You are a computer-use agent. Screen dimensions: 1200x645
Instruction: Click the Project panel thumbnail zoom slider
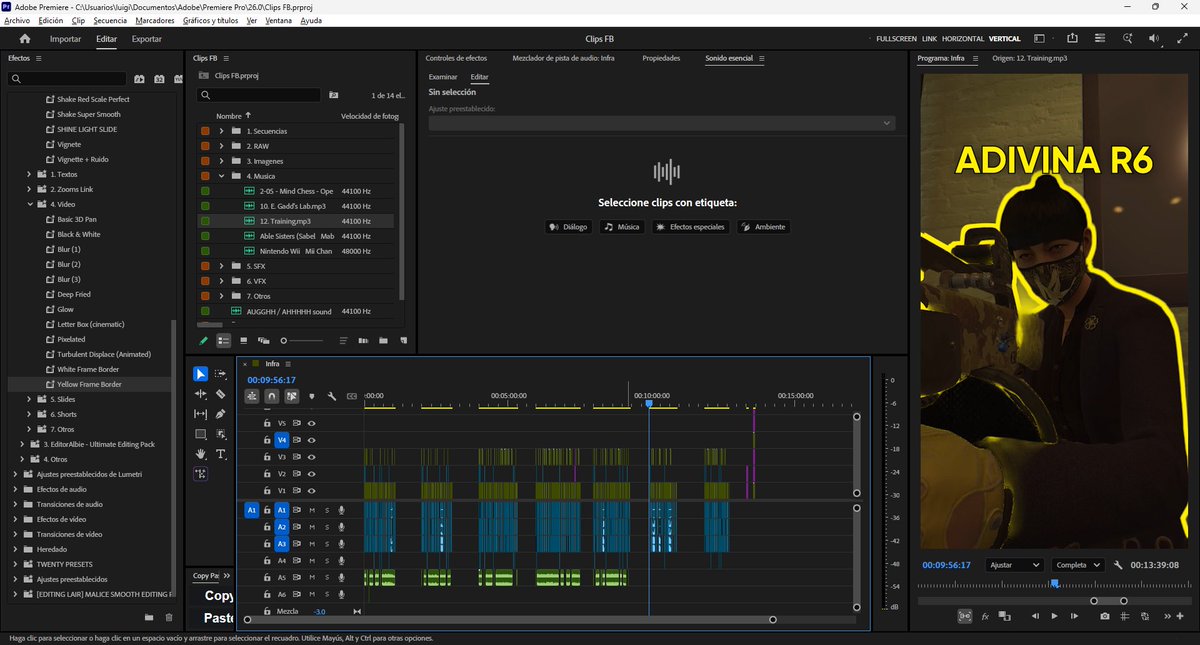301,341
